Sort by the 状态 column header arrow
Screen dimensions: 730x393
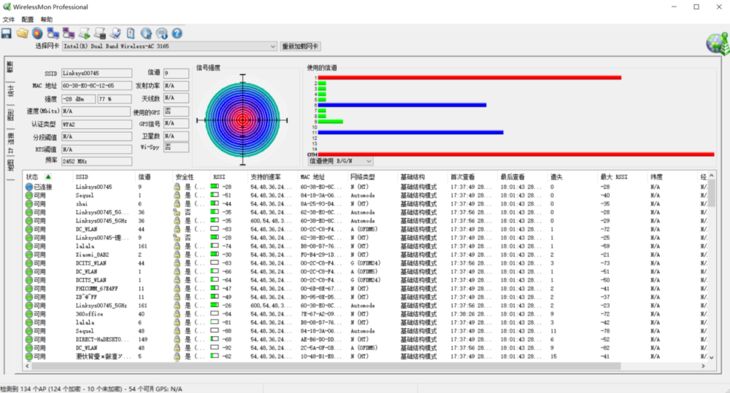(48, 177)
